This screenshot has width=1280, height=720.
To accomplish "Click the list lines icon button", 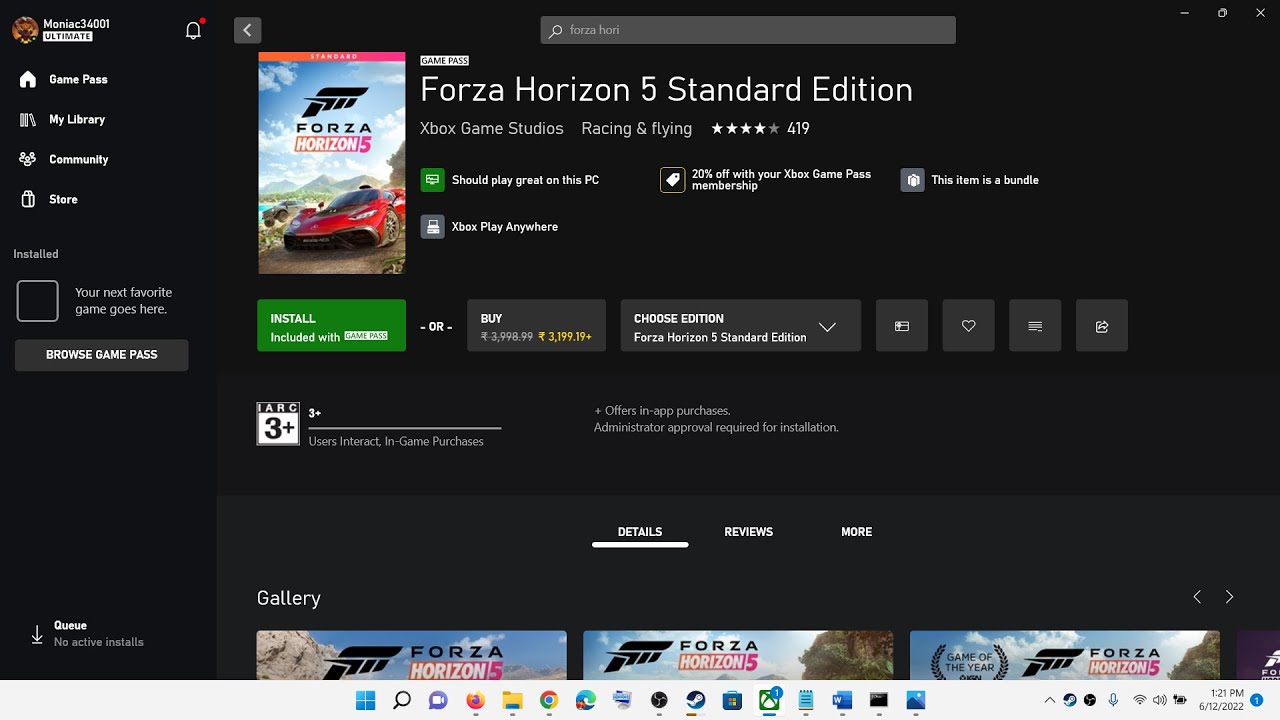I will point(1035,326).
